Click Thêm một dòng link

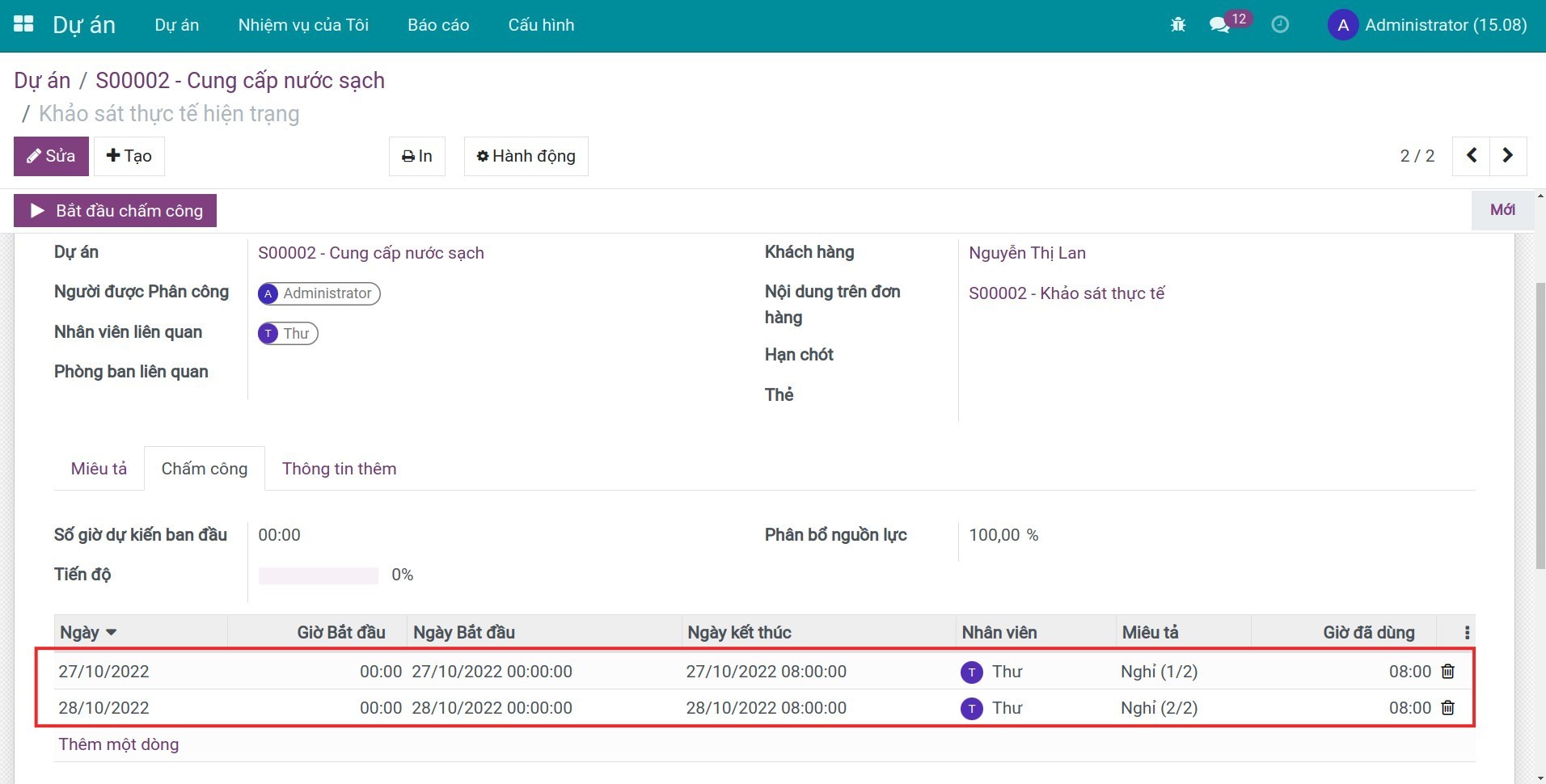click(119, 744)
